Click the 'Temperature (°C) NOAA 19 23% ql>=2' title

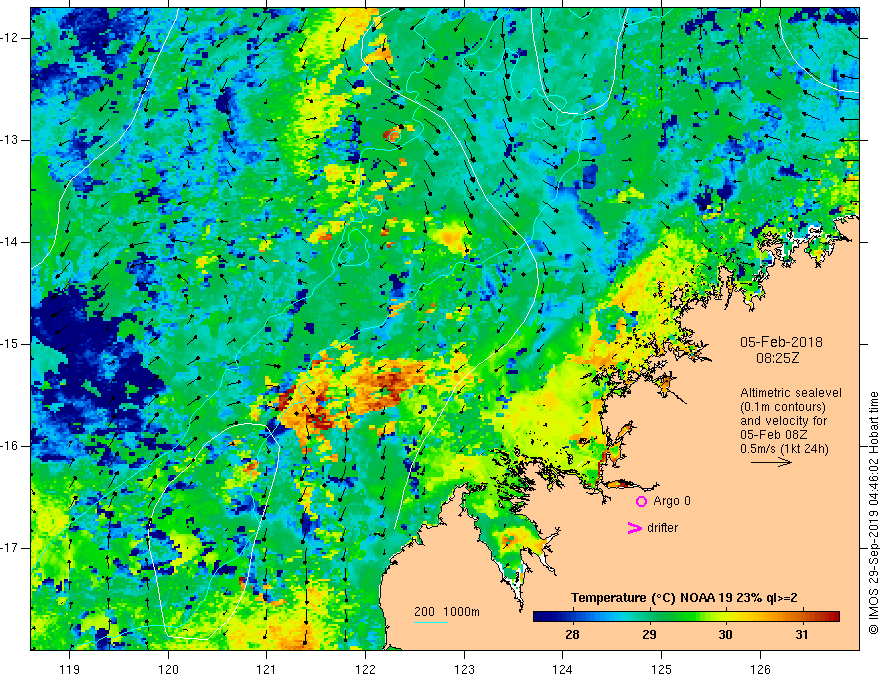(684, 598)
